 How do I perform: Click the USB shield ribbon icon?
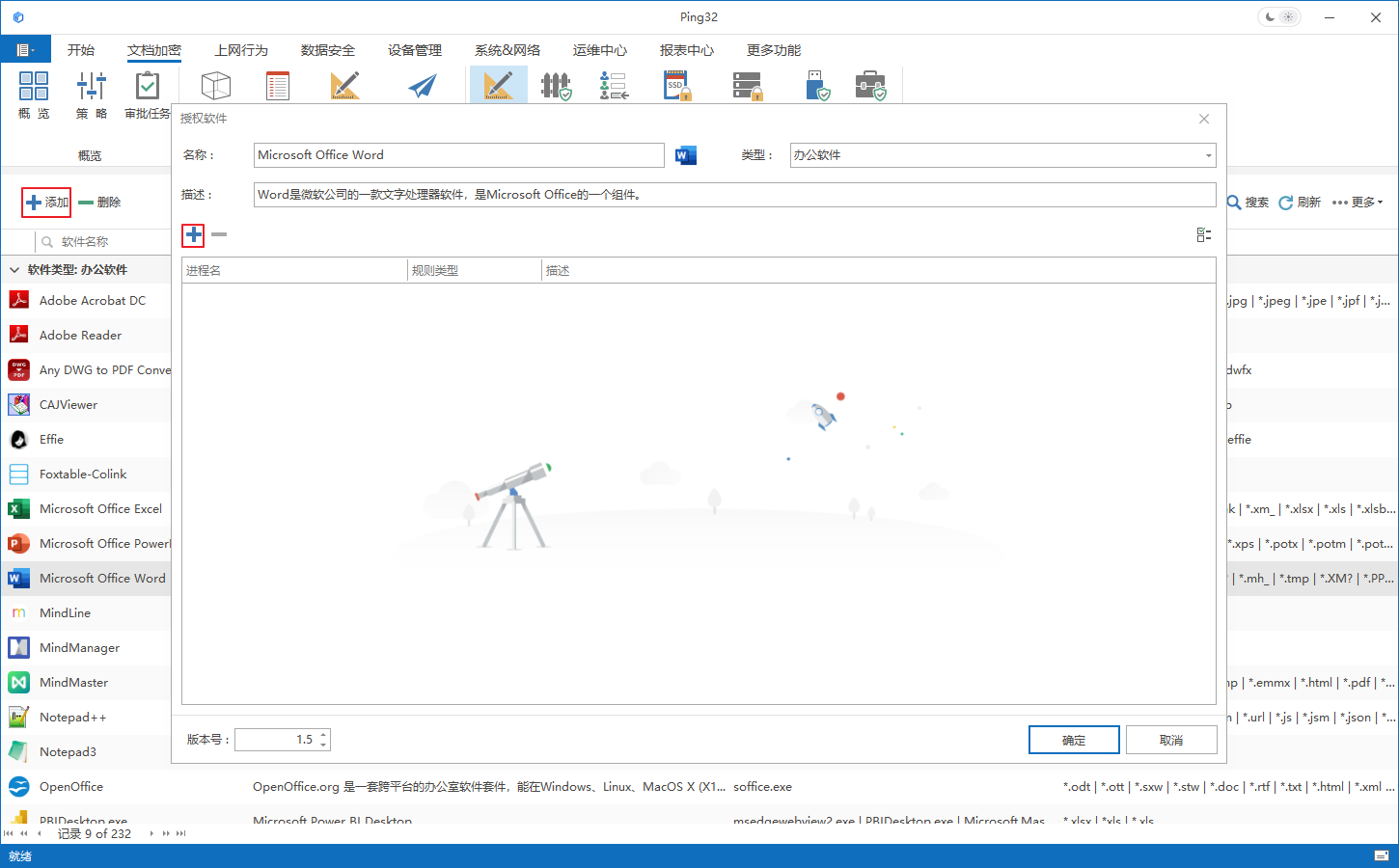pyautogui.click(x=816, y=86)
